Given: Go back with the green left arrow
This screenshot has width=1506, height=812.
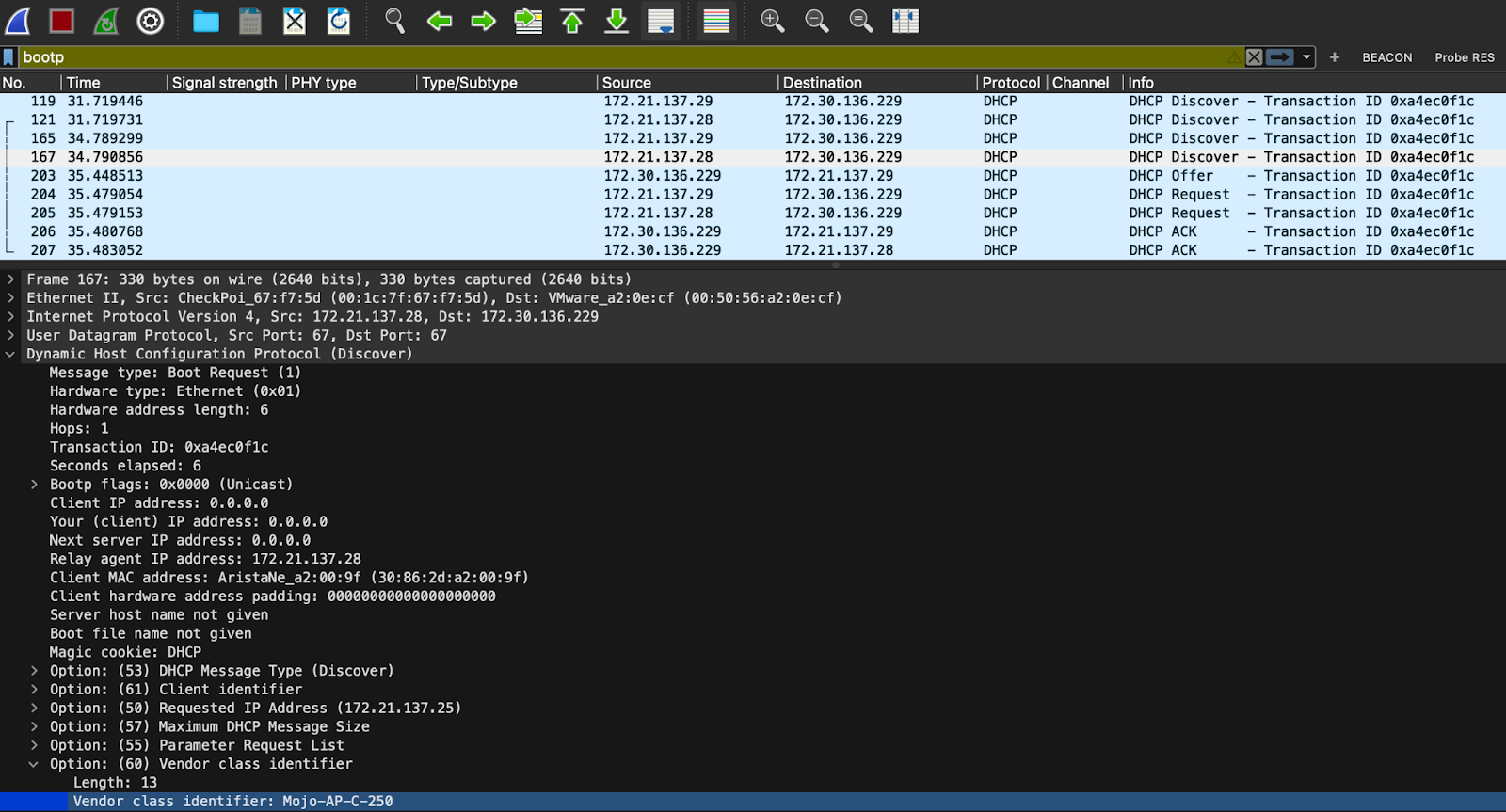Looking at the screenshot, I should tap(440, 21).
